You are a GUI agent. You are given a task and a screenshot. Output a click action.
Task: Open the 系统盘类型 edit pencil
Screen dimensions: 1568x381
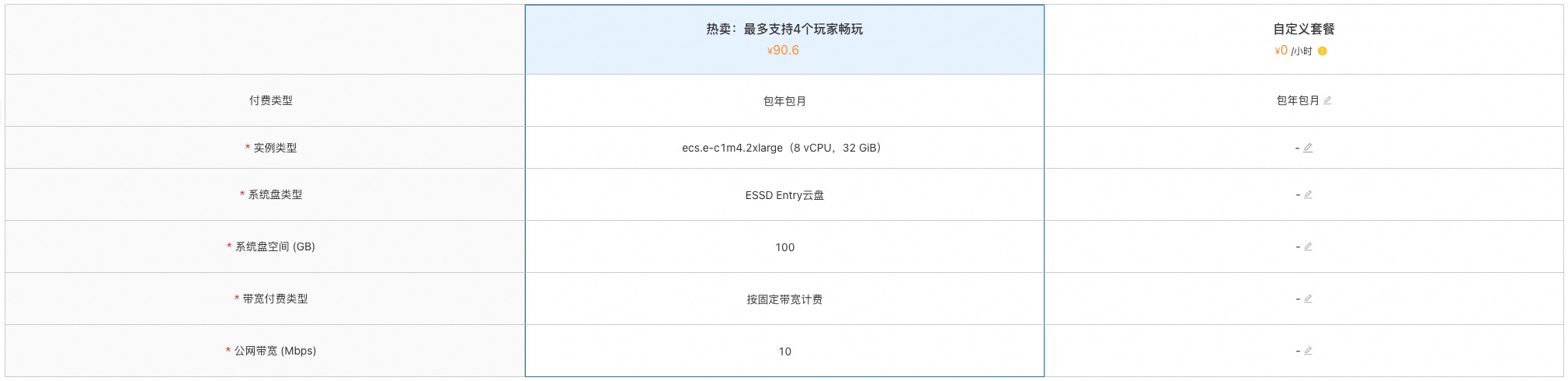(1308, 194)
